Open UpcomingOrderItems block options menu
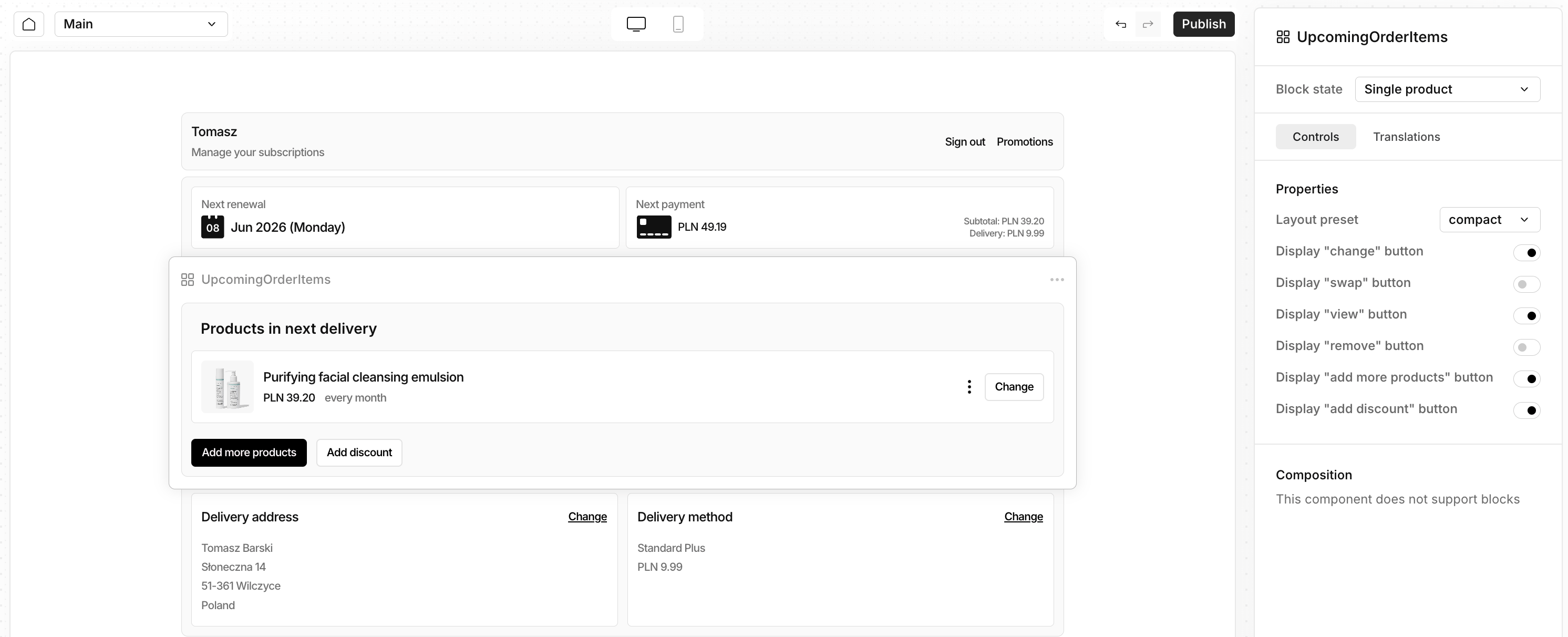Viewport: 1568px width, 637px height. coord(1057,280)
